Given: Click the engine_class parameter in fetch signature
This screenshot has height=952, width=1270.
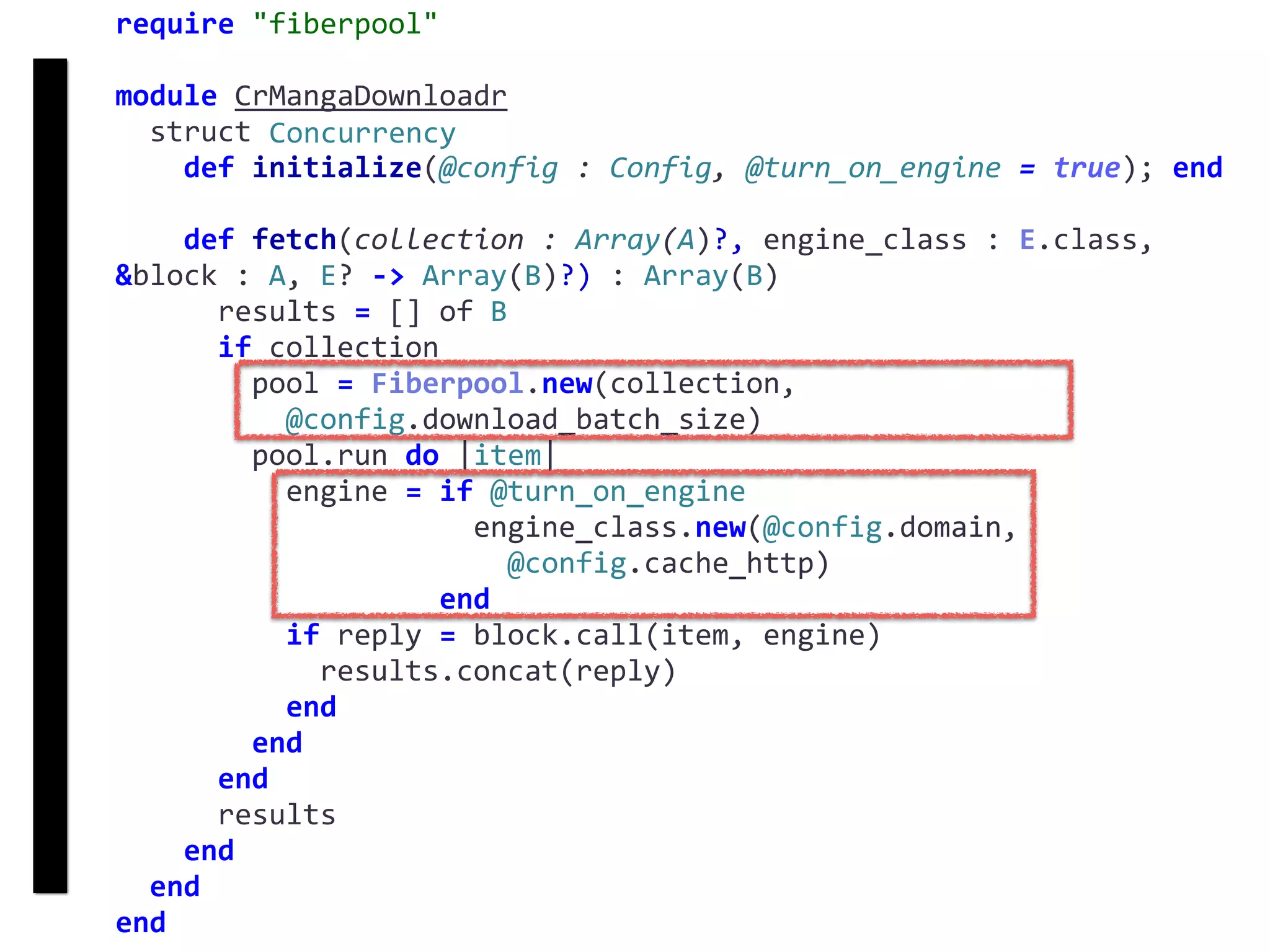Looking at the screenshot, I should click(864, 241).
